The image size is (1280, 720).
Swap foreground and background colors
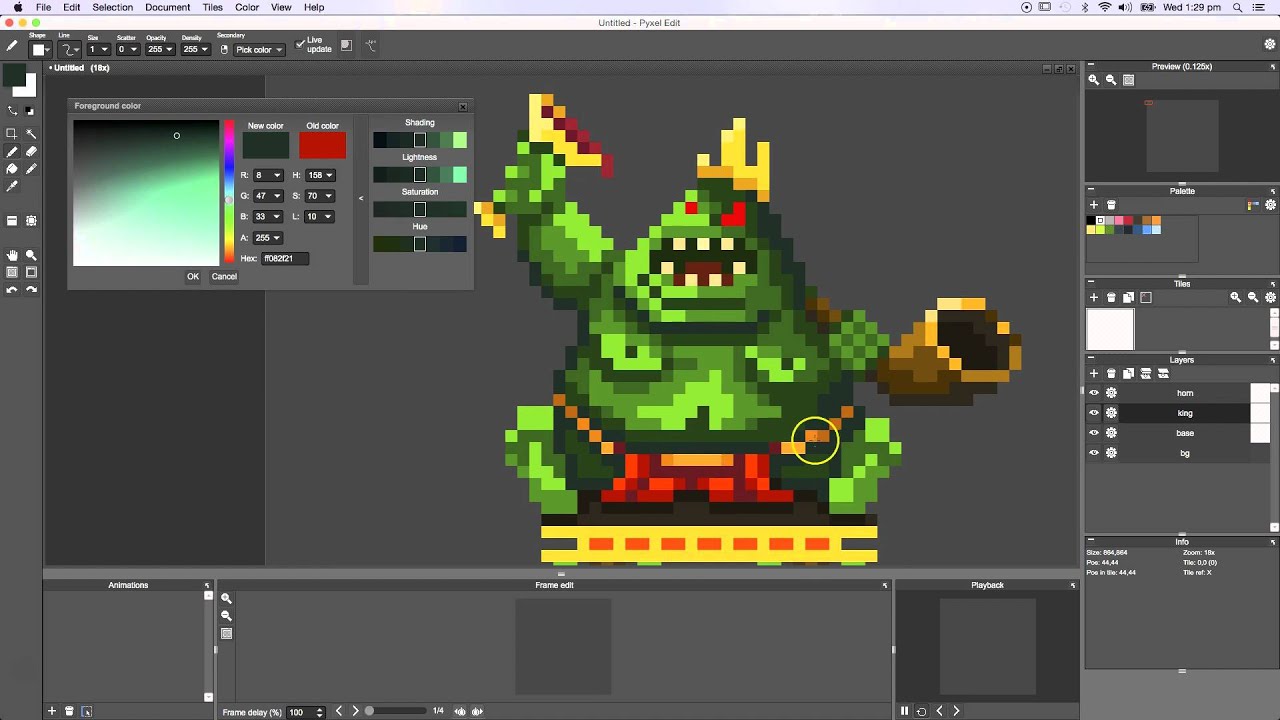12,110
